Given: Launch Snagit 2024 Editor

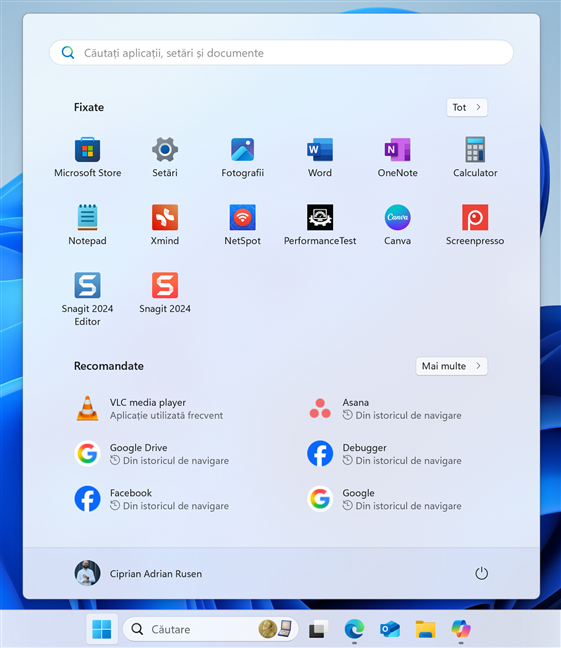Looking at the screenshot, I should pos(87,299).
